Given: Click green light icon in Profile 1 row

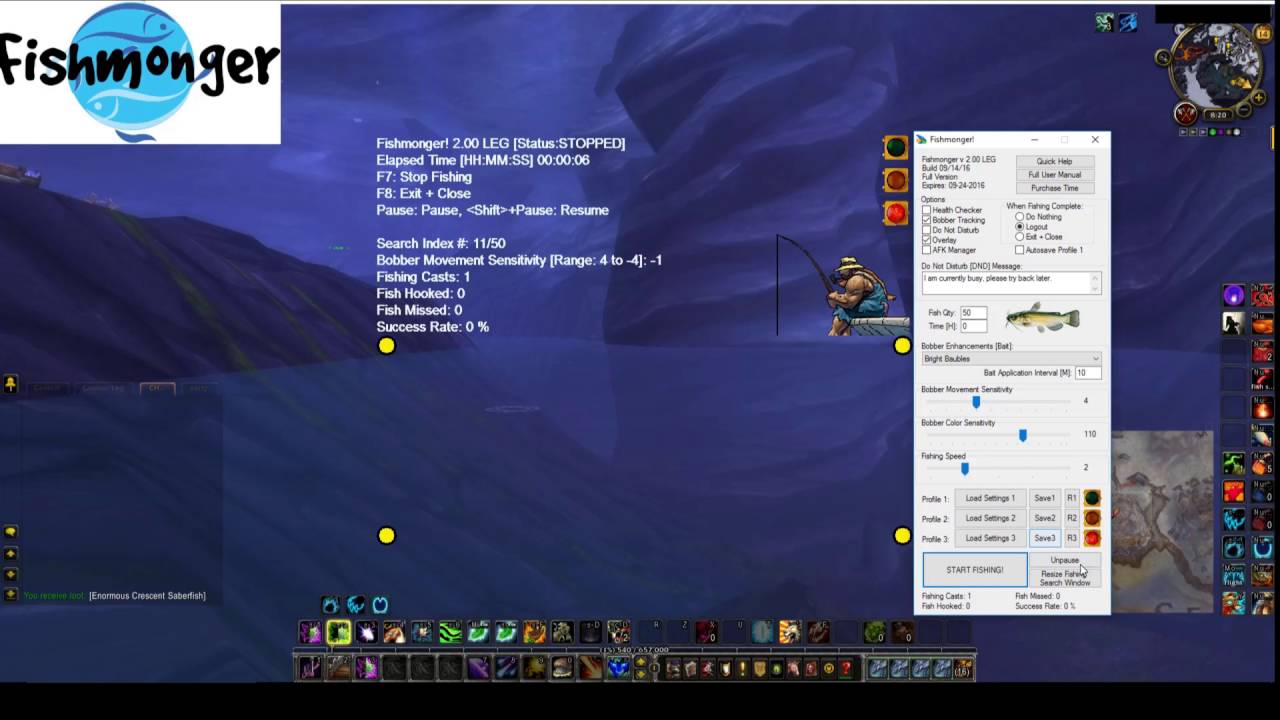Looking at the screenshot, I should pyautogui.click(x=1092, y=498).
